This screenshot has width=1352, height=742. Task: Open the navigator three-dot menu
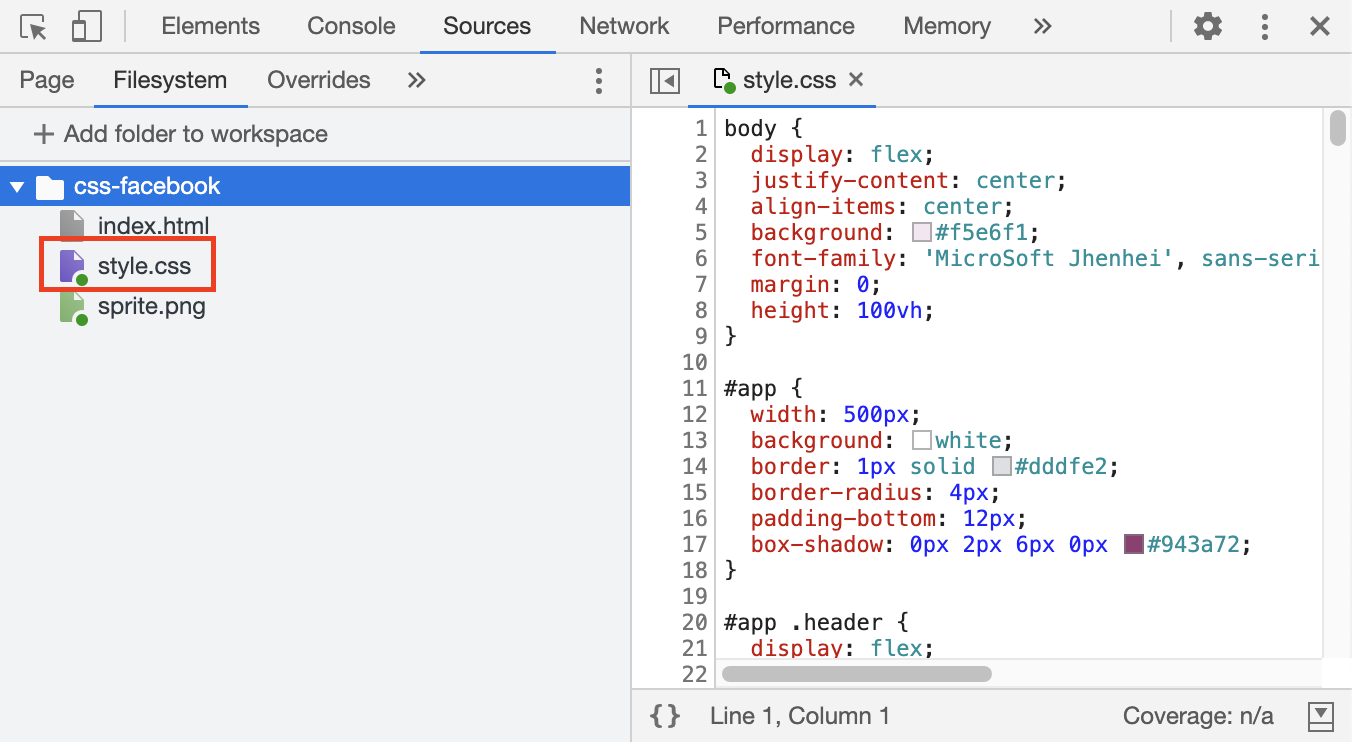(x=599, y=80)
